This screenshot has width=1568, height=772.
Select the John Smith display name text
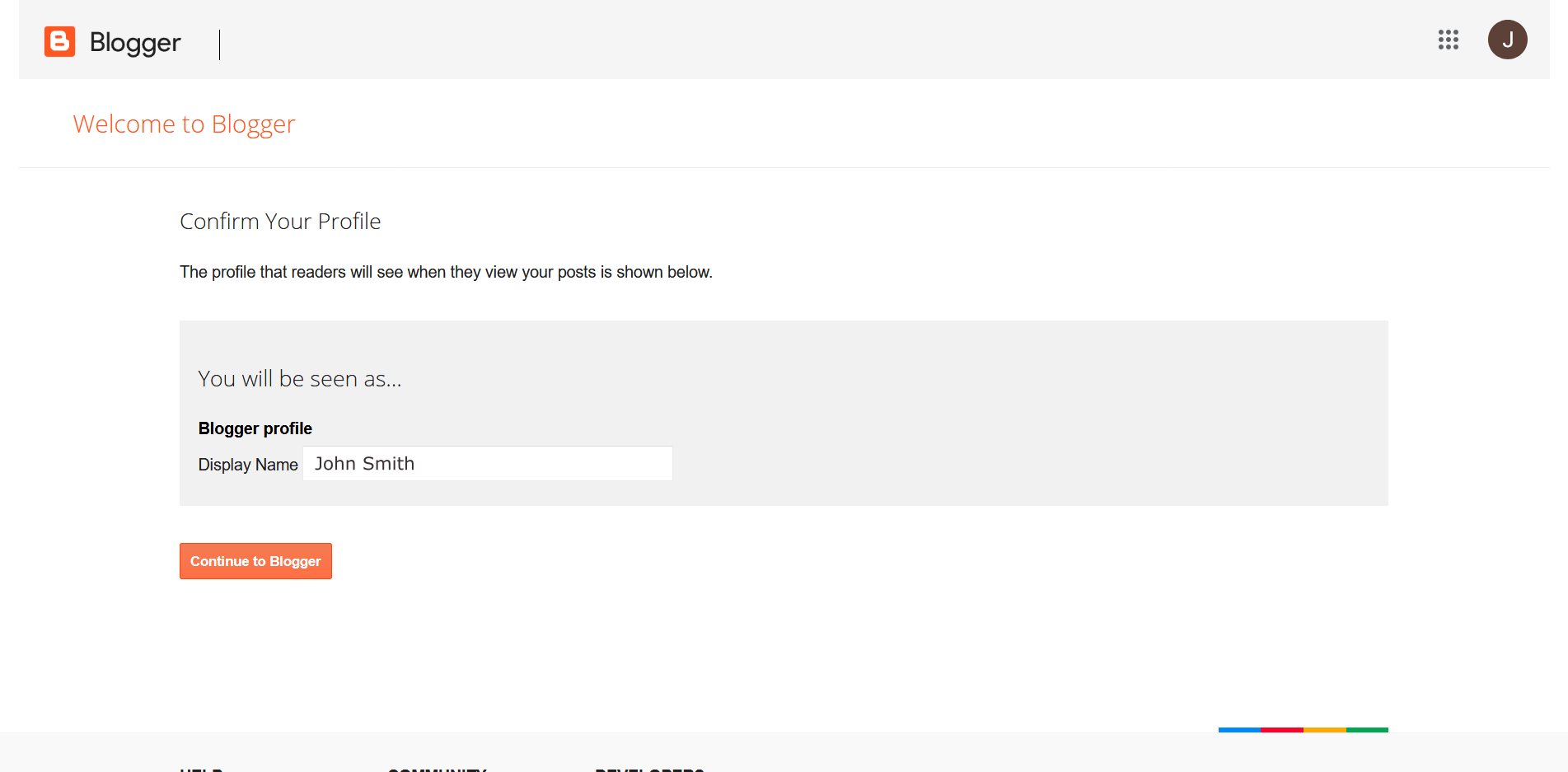[365, 463]
